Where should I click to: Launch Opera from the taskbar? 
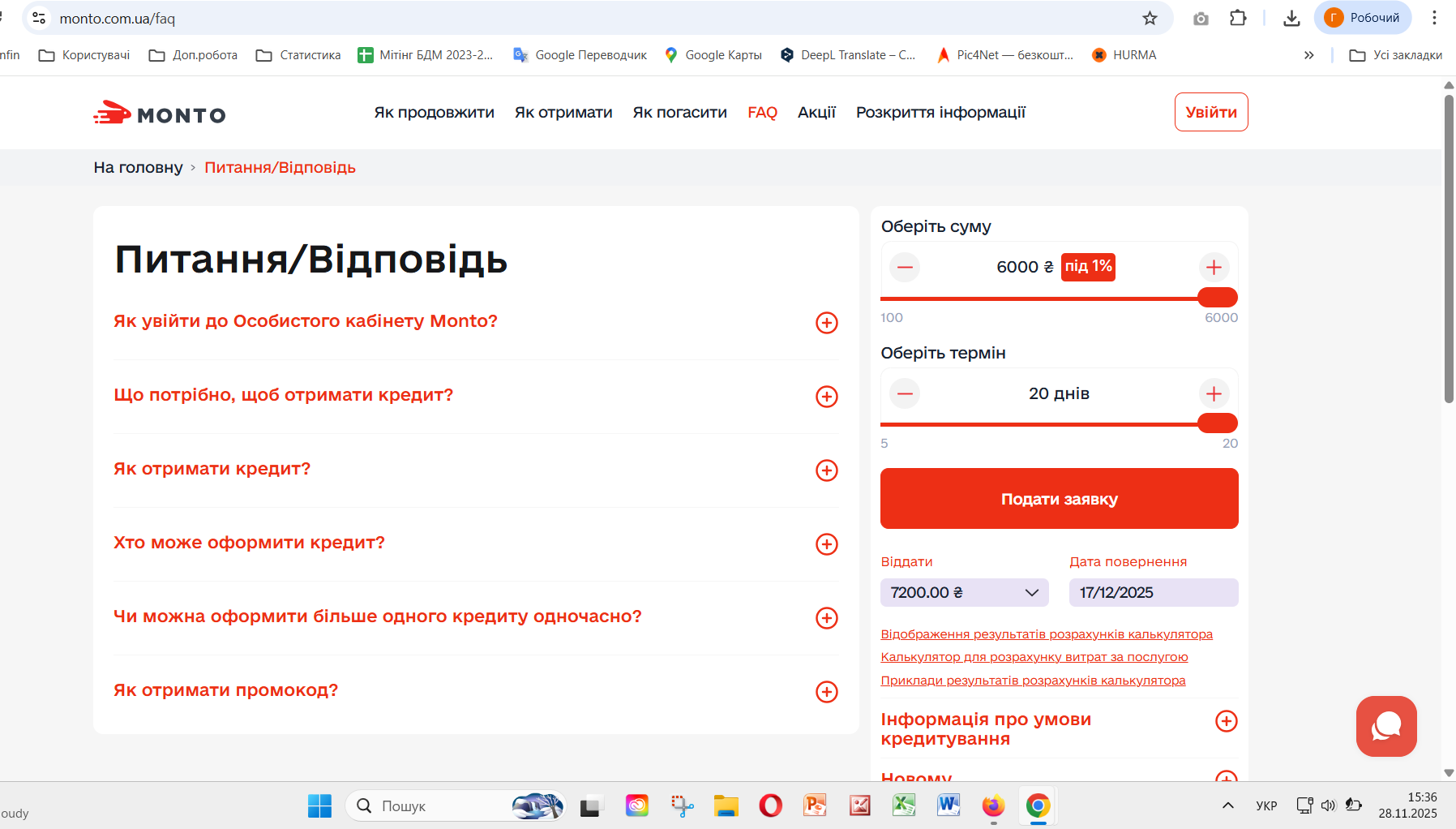pyautogui.click(x=770, y=805)
